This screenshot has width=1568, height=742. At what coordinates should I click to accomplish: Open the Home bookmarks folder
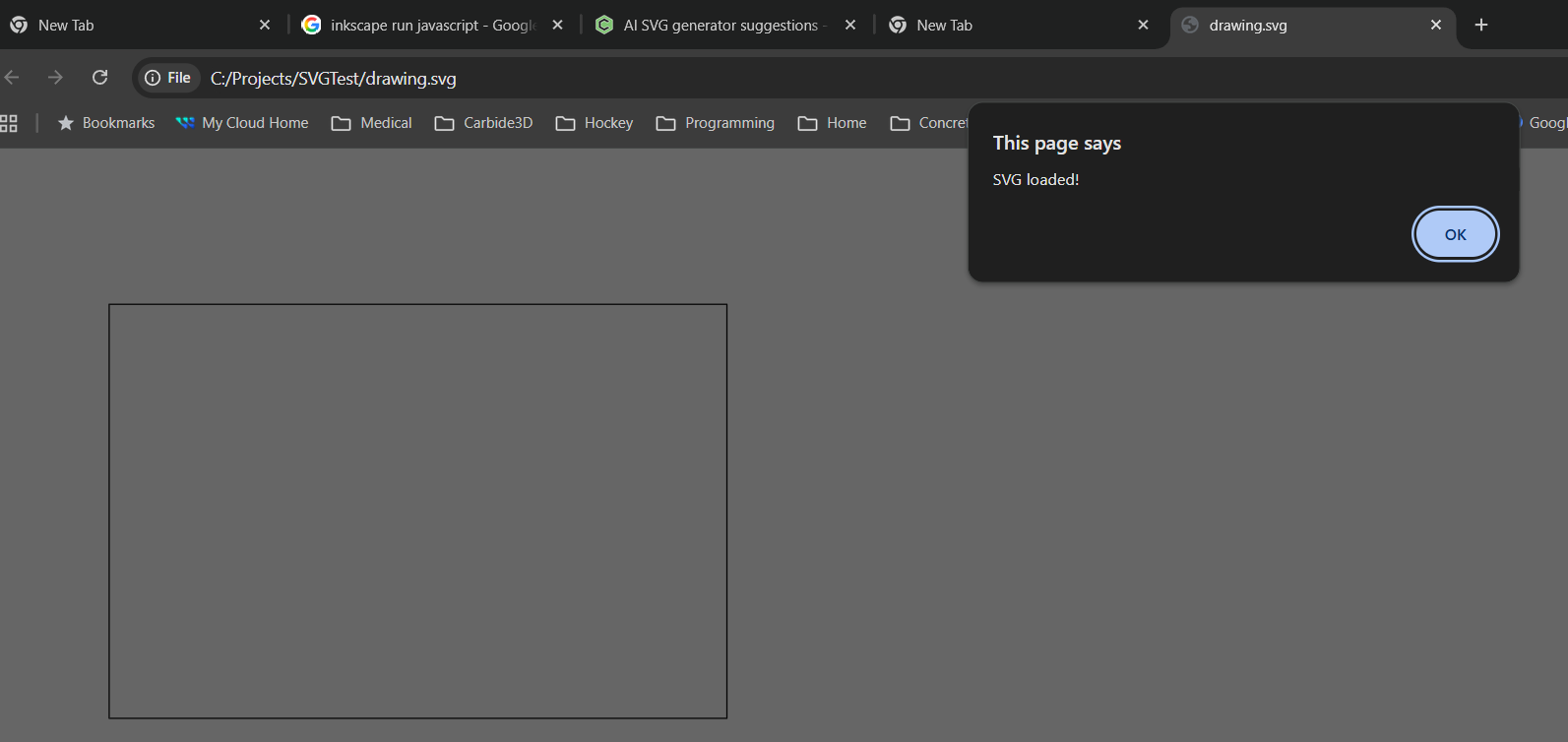click(833, 123)
